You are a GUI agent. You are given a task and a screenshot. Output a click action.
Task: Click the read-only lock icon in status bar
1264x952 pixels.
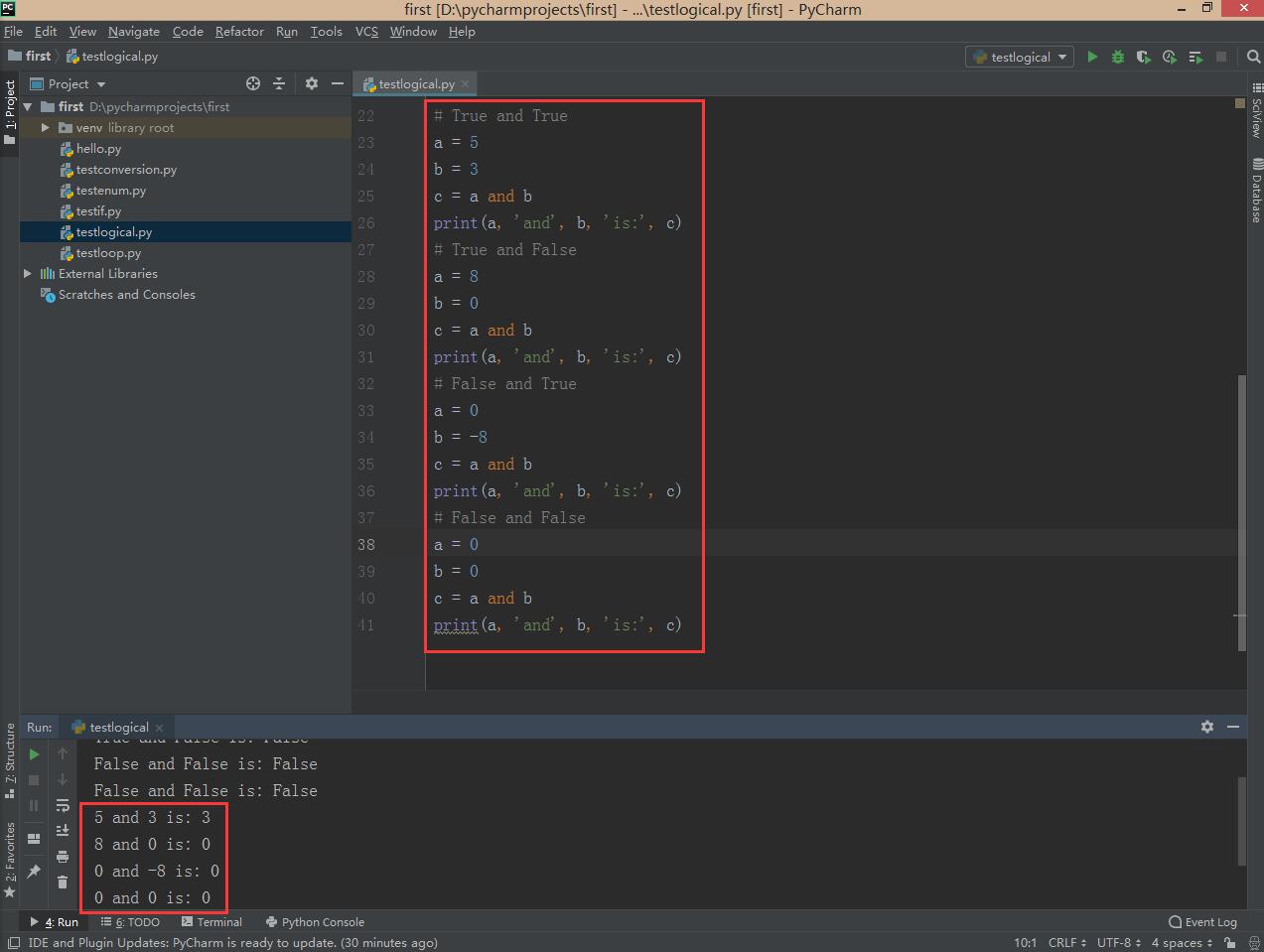coord(1230,943)
